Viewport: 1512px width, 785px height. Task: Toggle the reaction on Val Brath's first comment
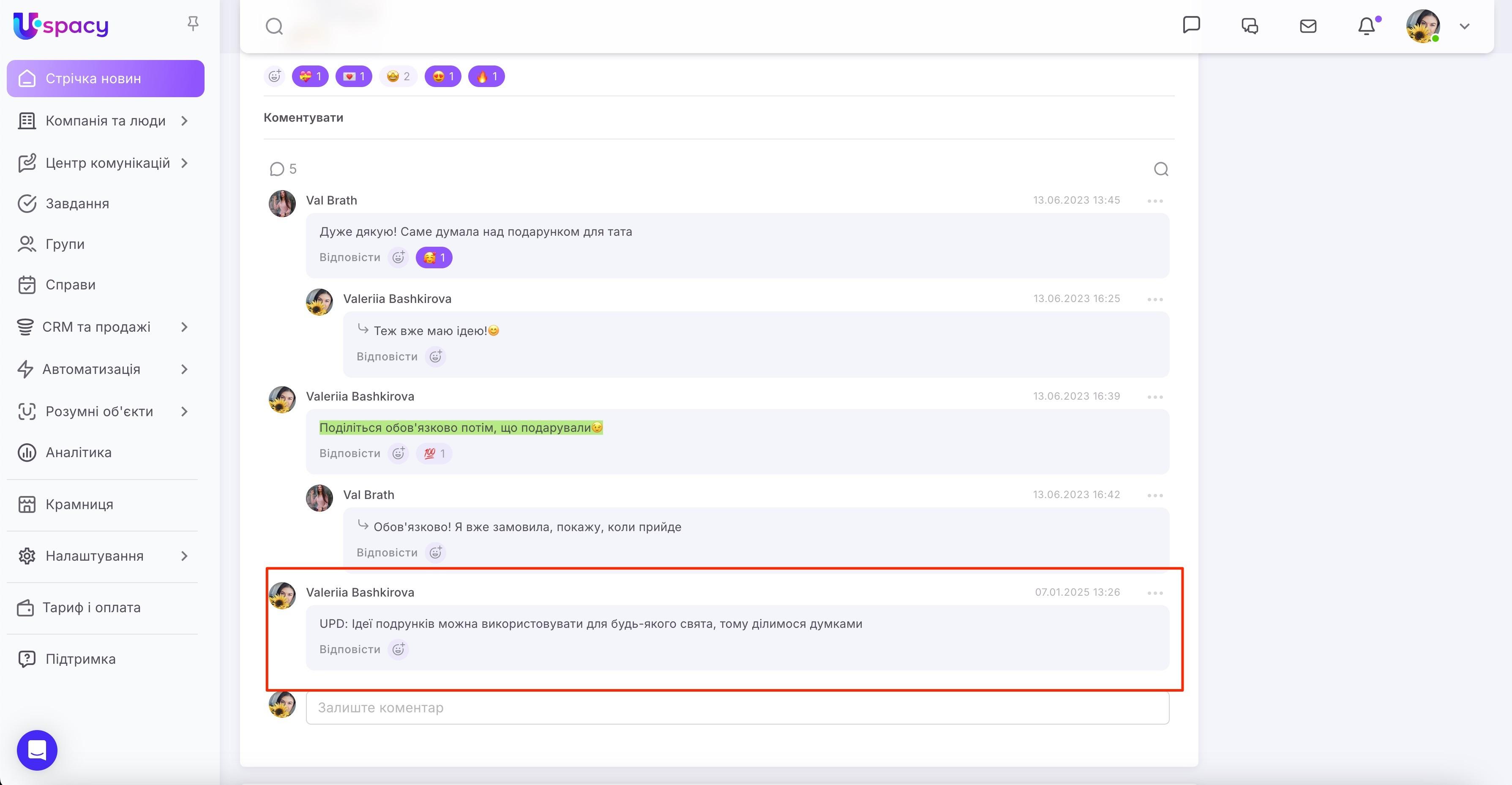tap(434, 258)
